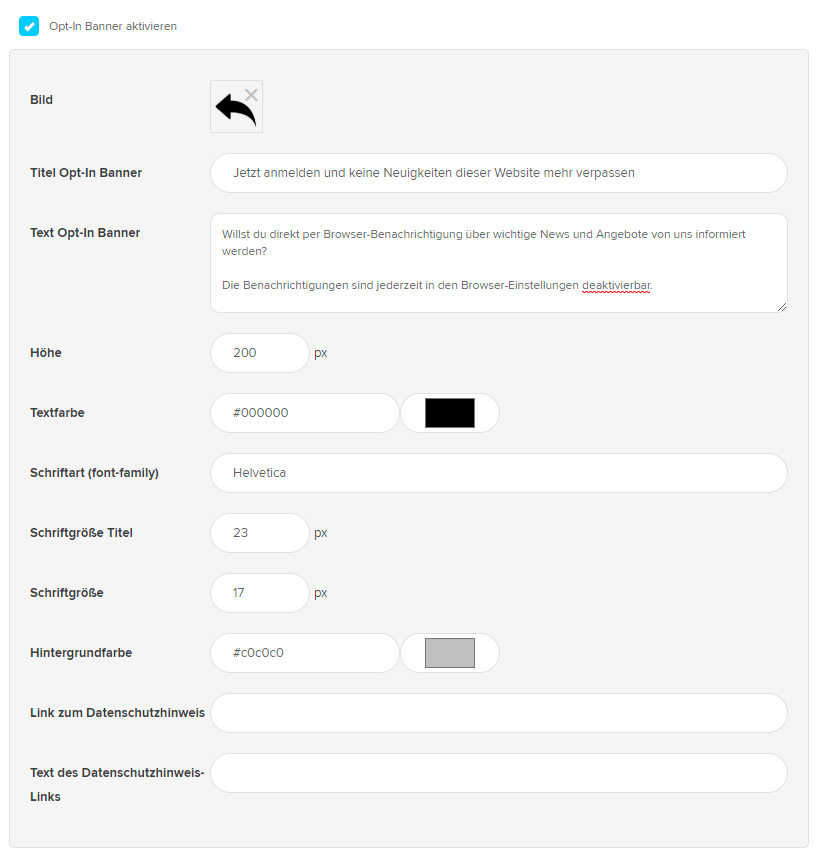Screen dimensions: 816x854
Task: Uncheck the Opt-In Banner aktivieren checkbox
Action: pos(29,26)
